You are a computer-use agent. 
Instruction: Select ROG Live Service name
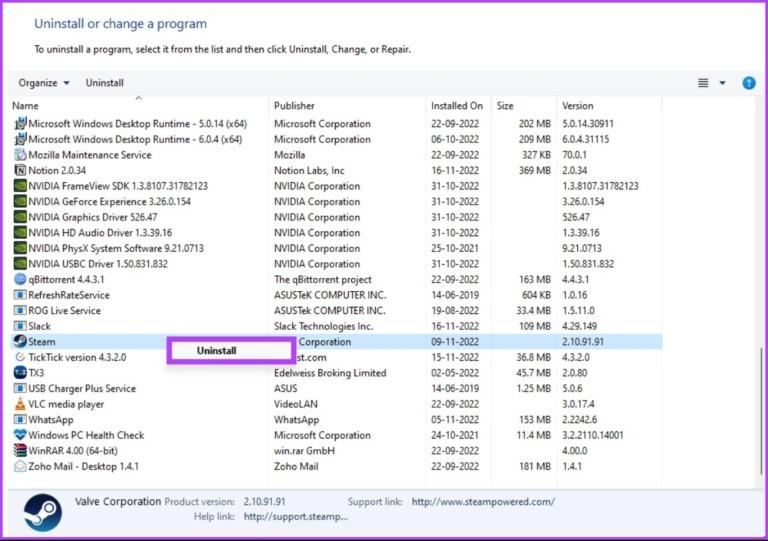point(64,310)
